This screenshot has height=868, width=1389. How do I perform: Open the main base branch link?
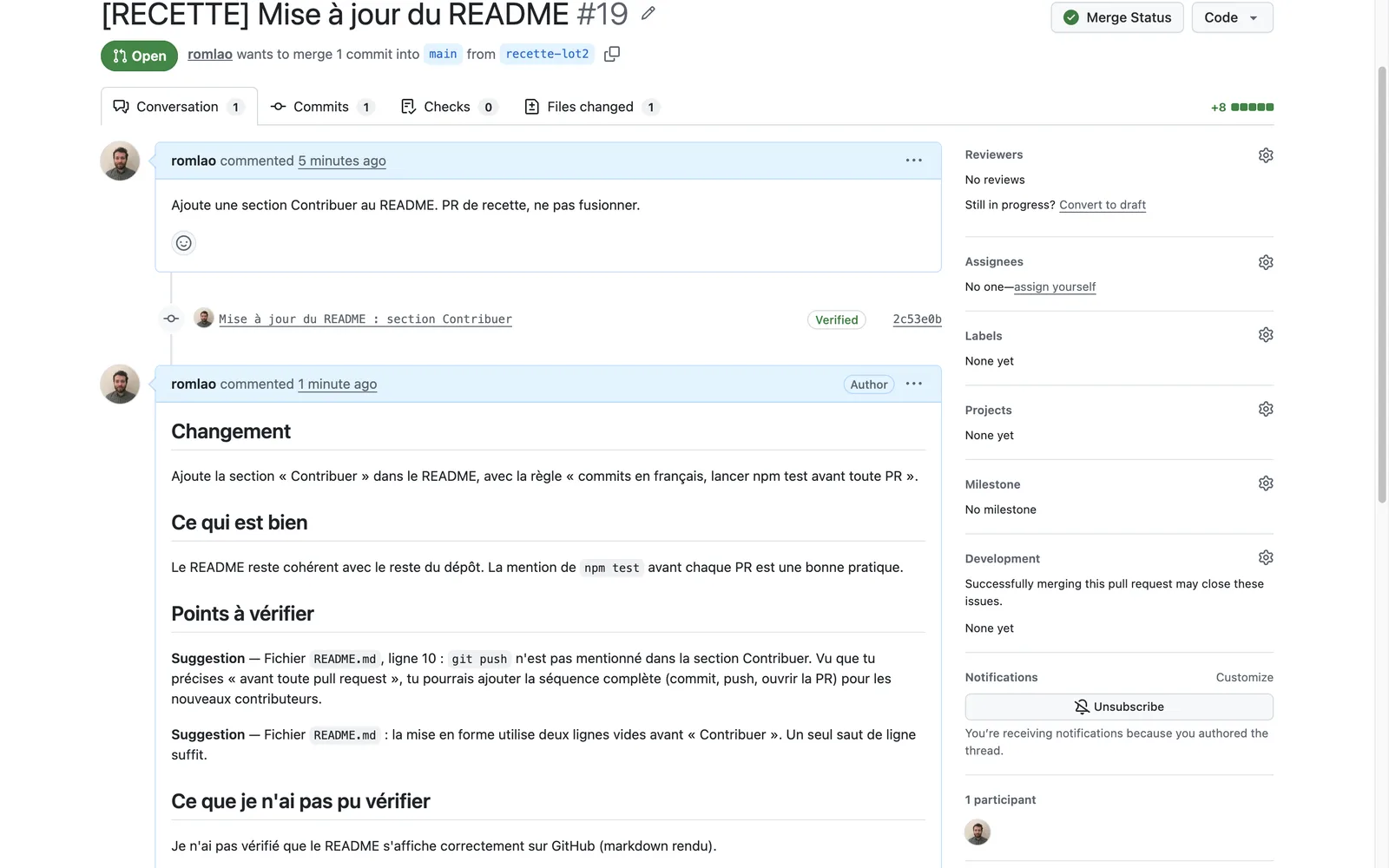click(x=443, y=54)
